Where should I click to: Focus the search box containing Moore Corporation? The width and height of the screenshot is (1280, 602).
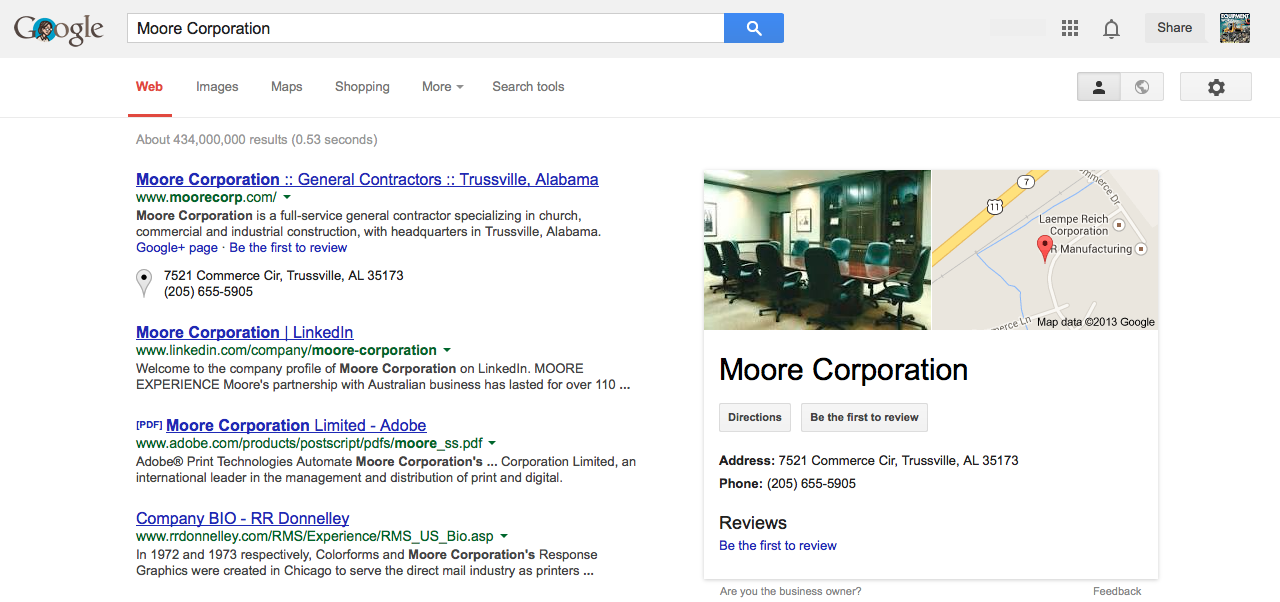tap(425, 28)
